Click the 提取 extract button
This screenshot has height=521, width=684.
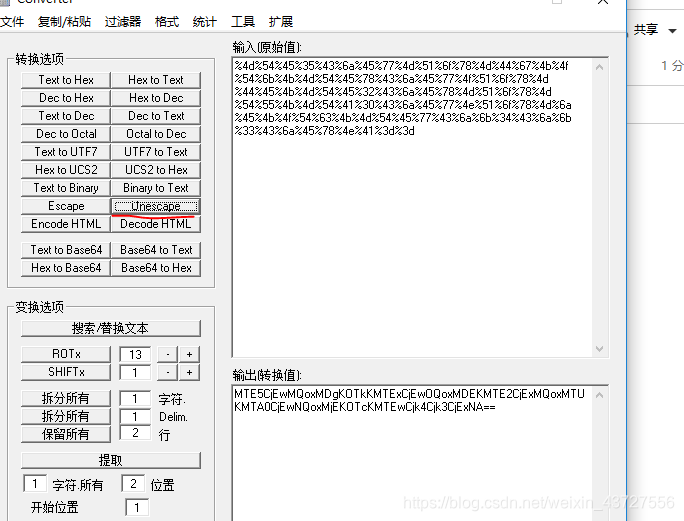(111, 460)
